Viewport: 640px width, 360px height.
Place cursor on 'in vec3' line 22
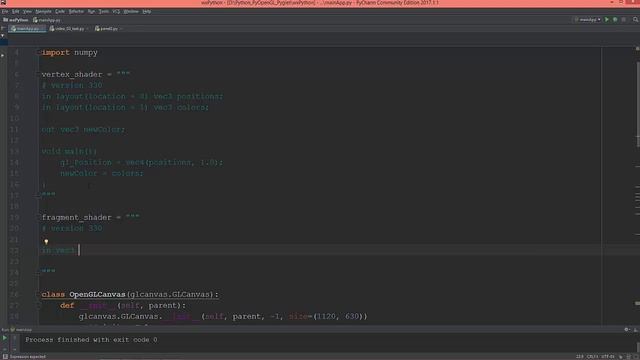58,250
